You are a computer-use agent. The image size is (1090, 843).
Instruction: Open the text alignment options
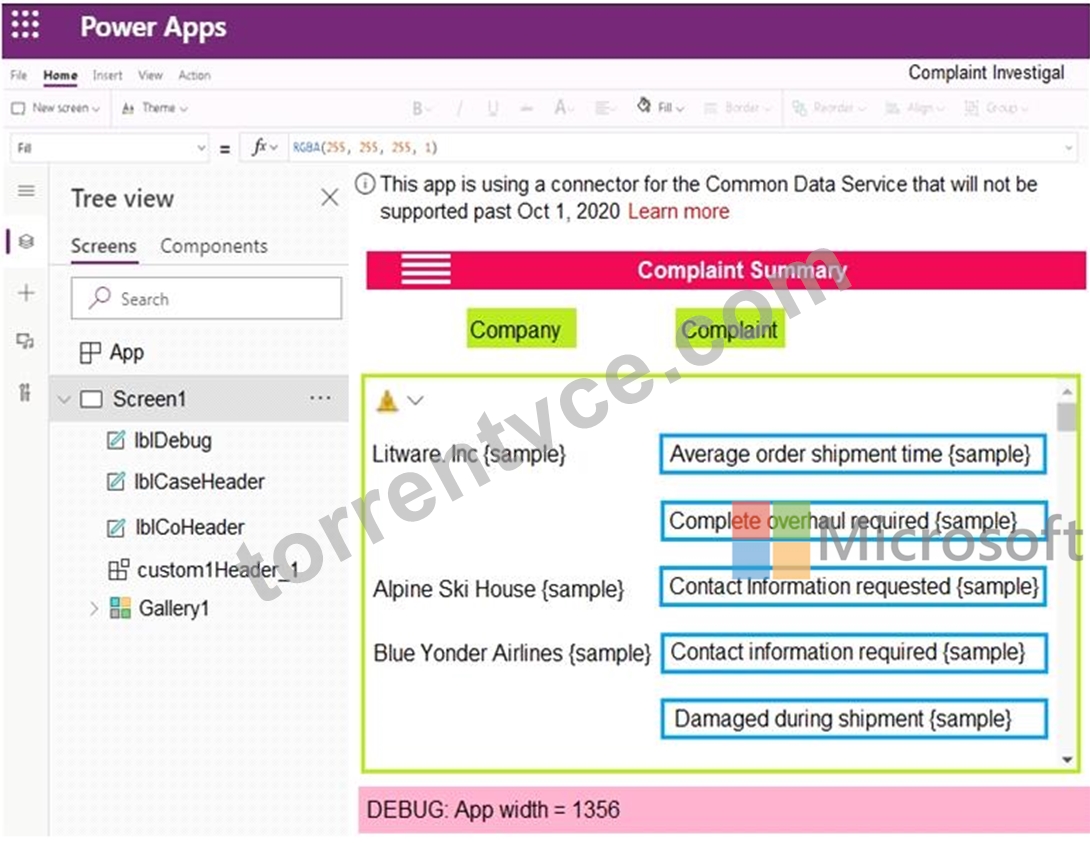click(x=605, y=108)
